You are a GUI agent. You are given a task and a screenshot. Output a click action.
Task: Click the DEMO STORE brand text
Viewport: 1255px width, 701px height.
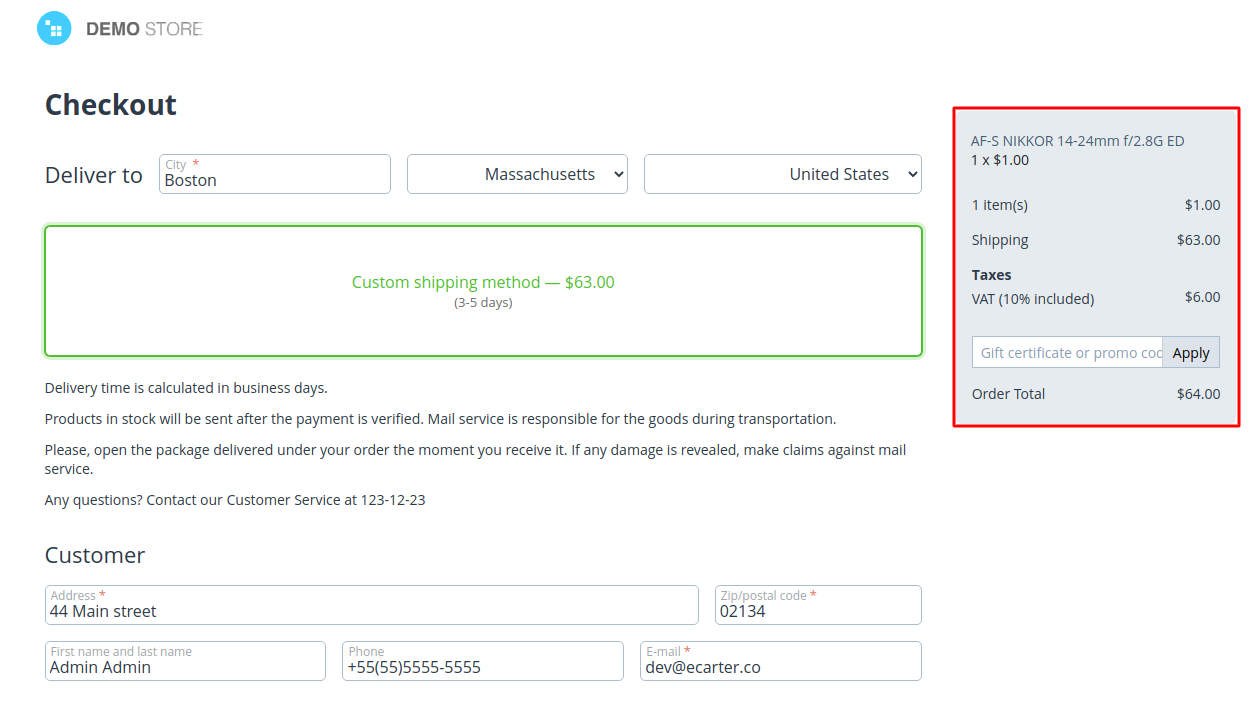[x=144, y=29]
